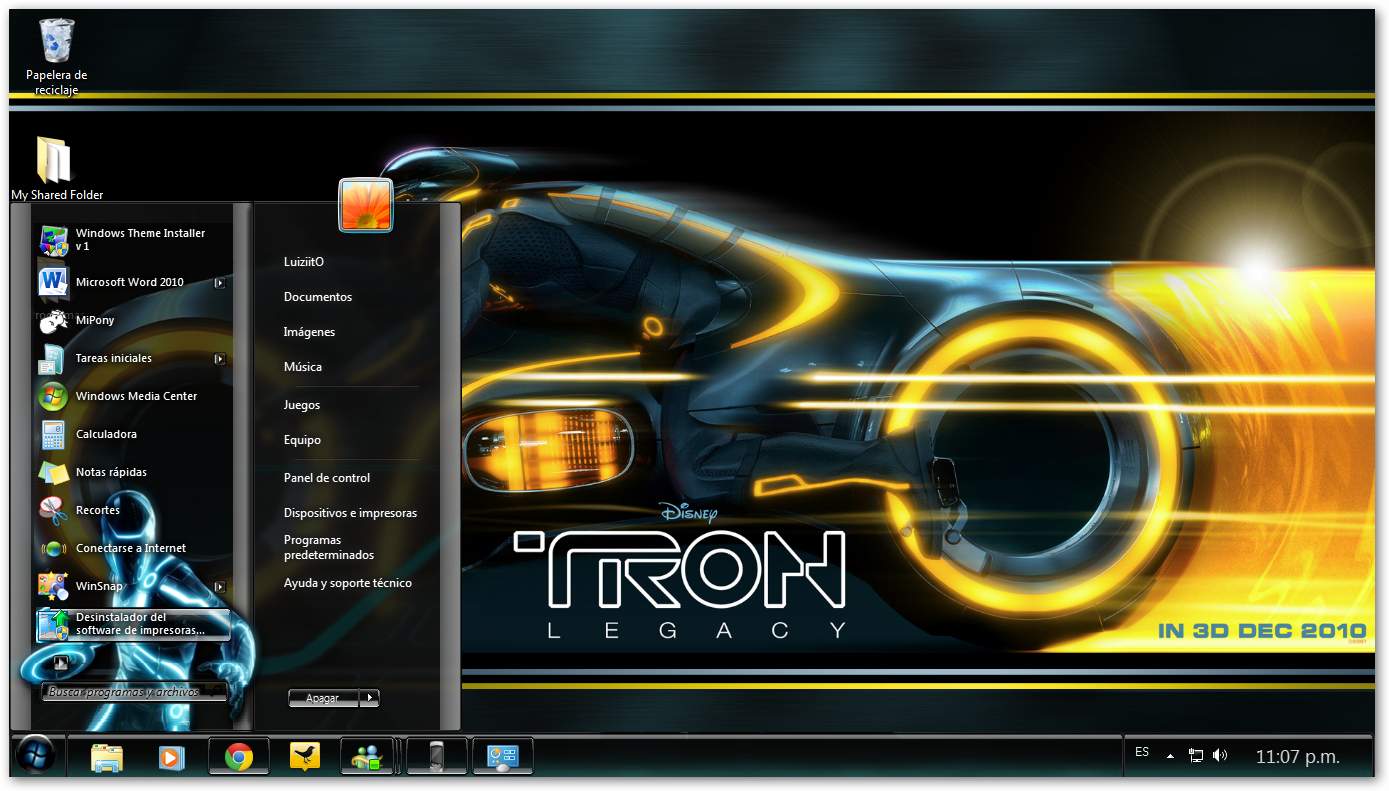Image resolution: width=1389 pixels, height=791 pixels.
Task: Click the Buscar programas y archivos search box
Action: coord(135,692)
